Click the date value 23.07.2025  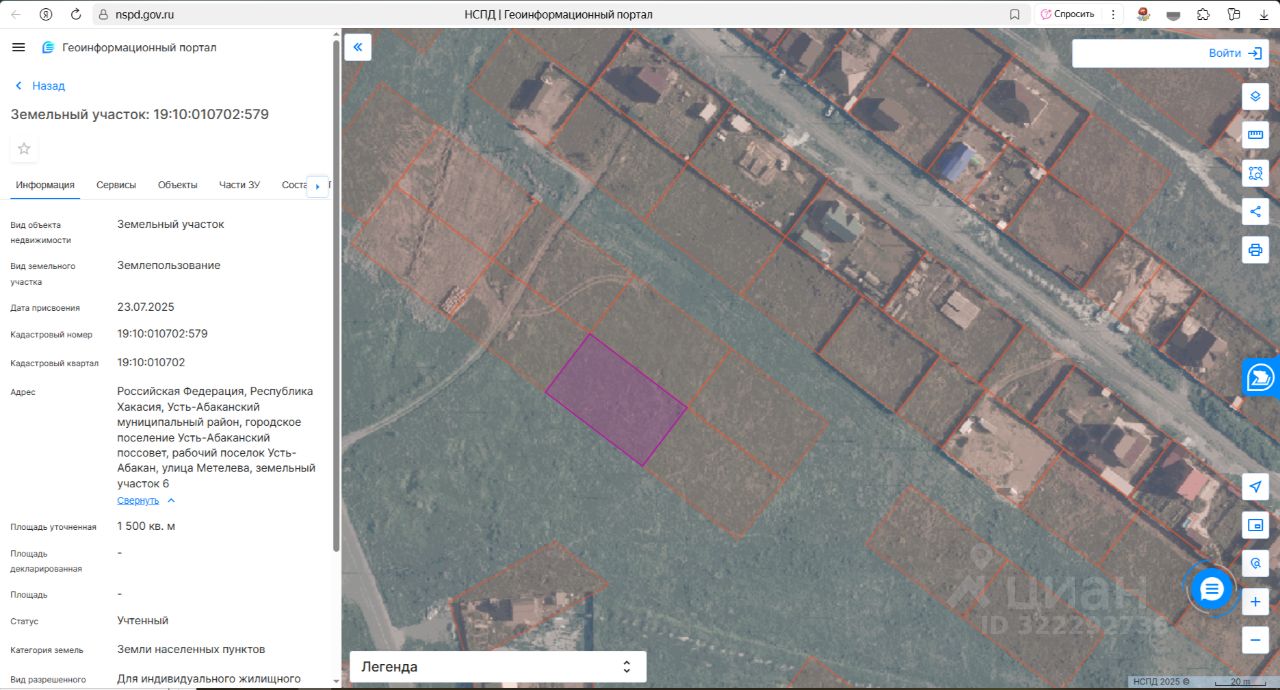tap(146, 307)
